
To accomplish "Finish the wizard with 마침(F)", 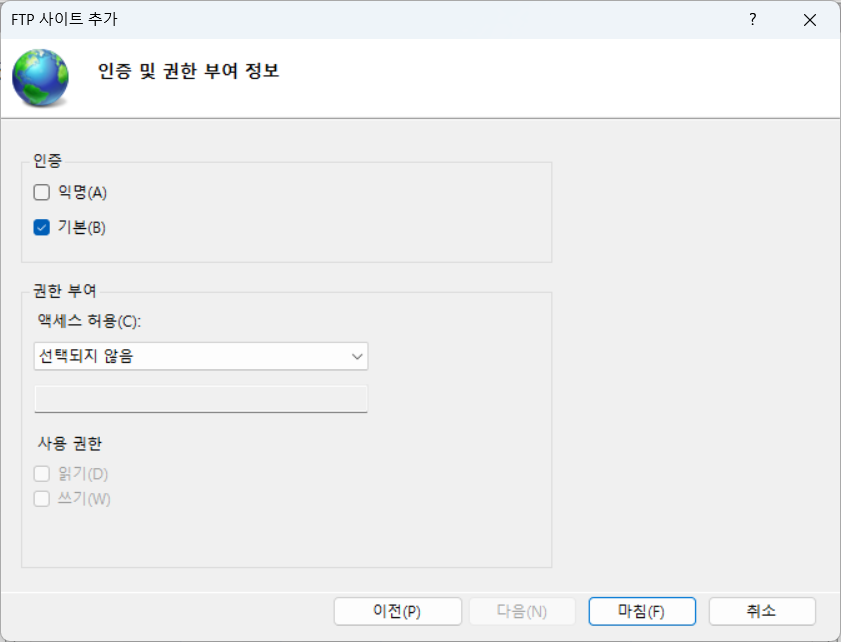I will tap(642, 611).
